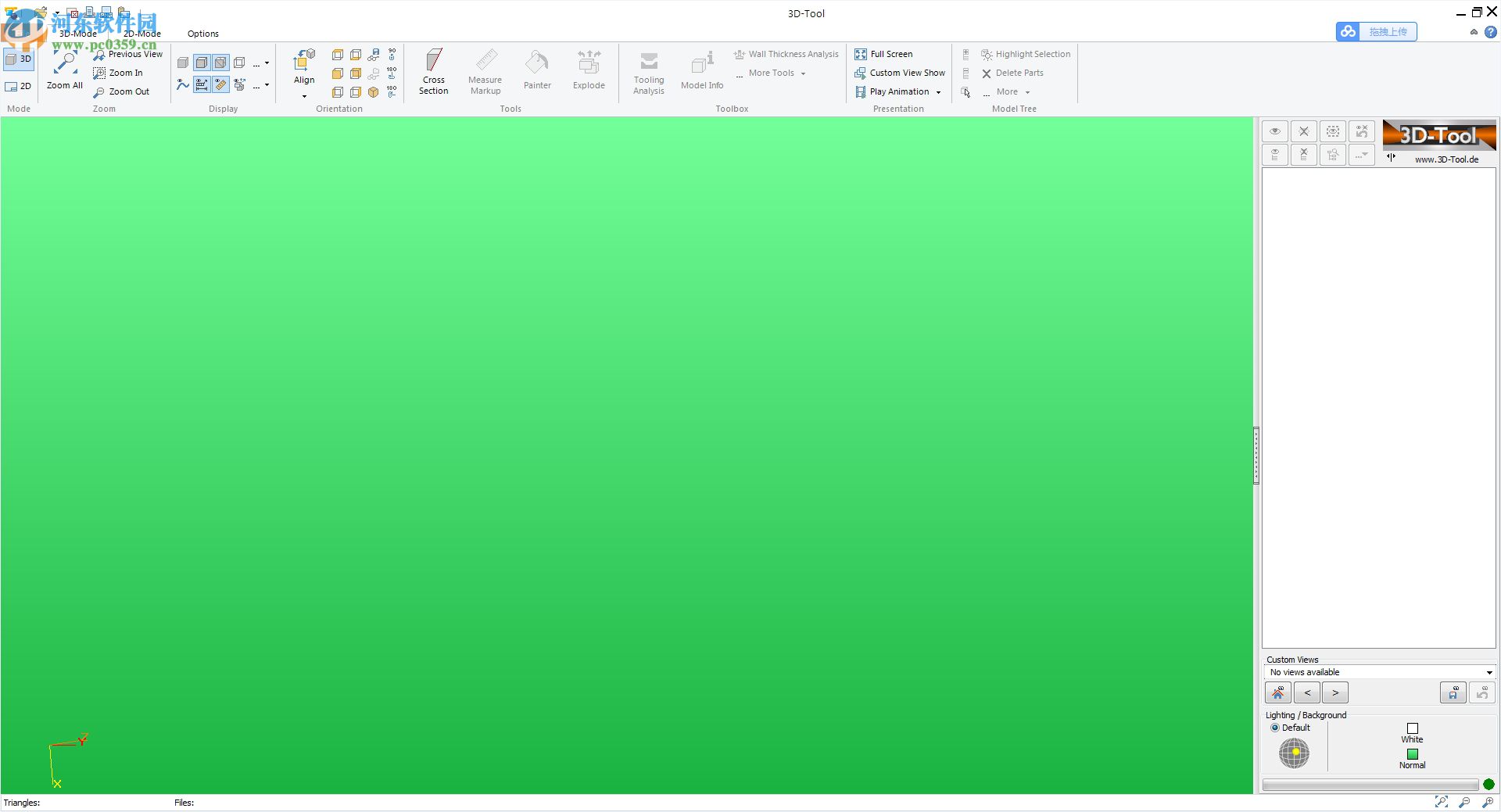The image size is (1501, 812).
Task: Switch to 2D mode
Action: pos(18,86)
